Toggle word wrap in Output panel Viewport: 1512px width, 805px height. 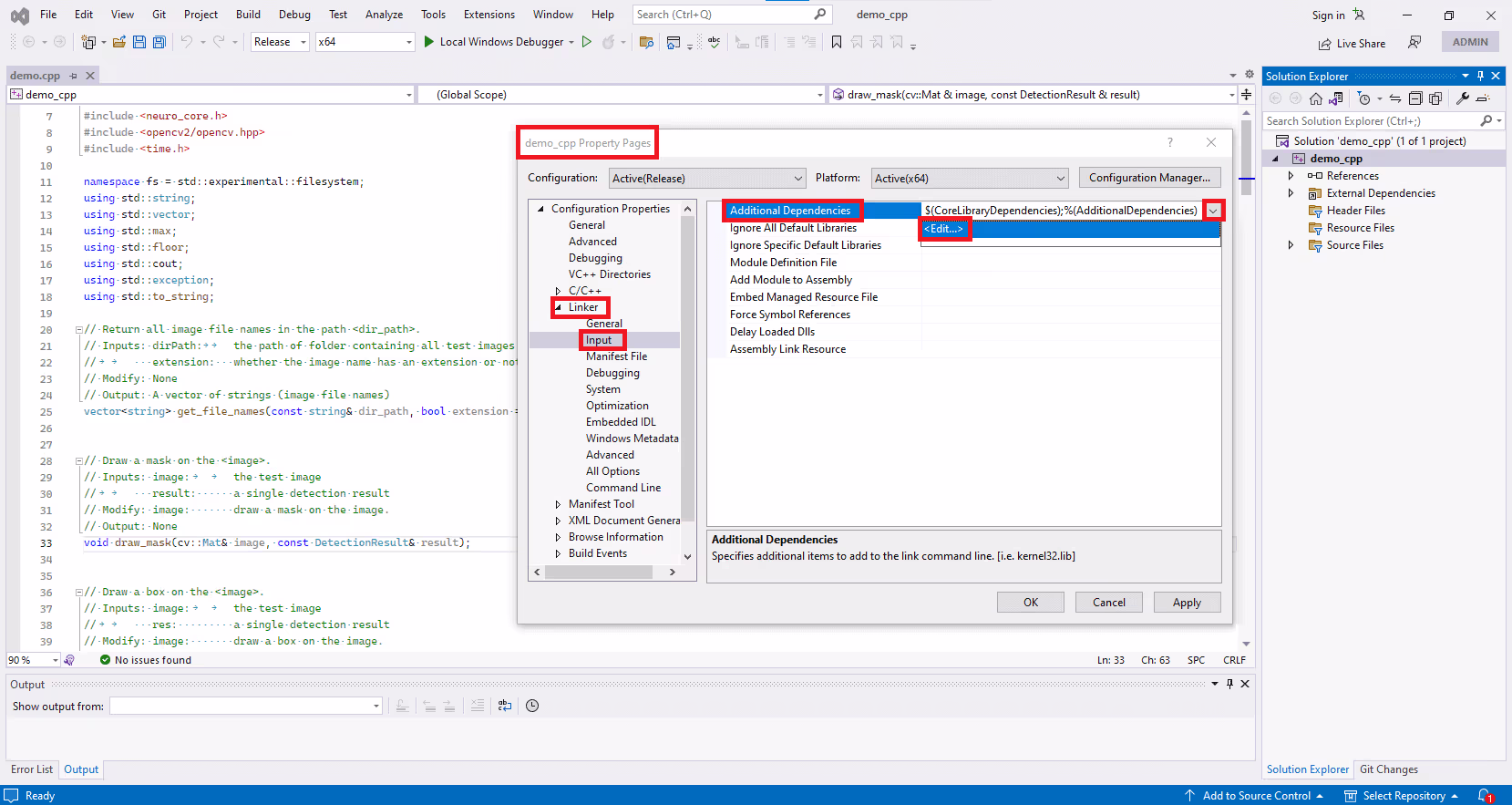click(505, 706)
